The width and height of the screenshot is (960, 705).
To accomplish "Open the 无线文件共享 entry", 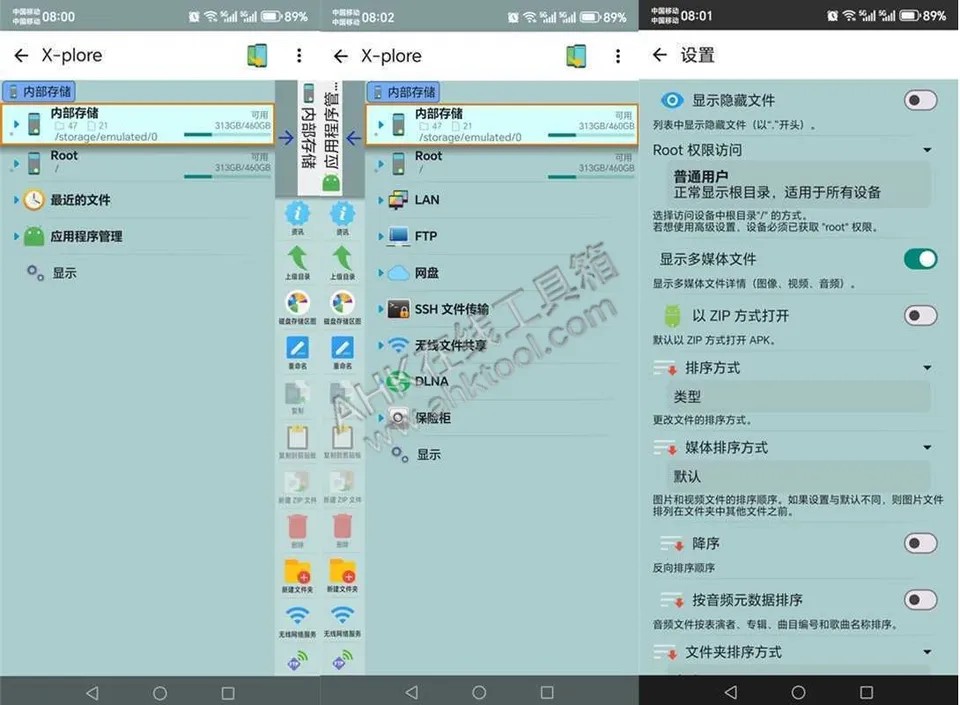I will pos(501,345).
